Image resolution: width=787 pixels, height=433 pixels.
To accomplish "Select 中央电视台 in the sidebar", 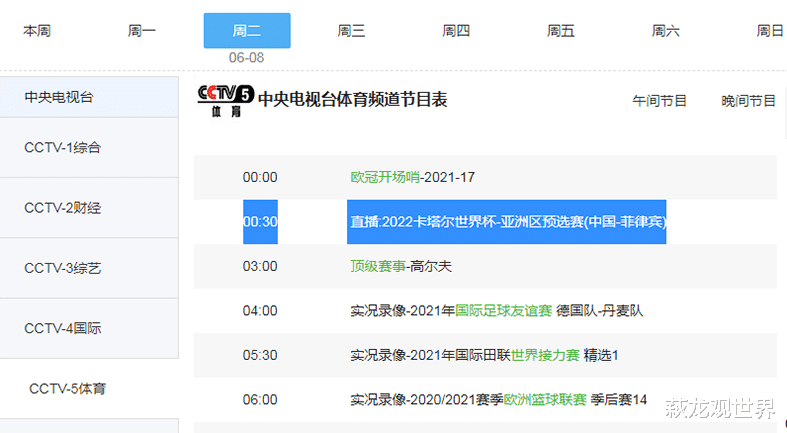I will [89, 97].
